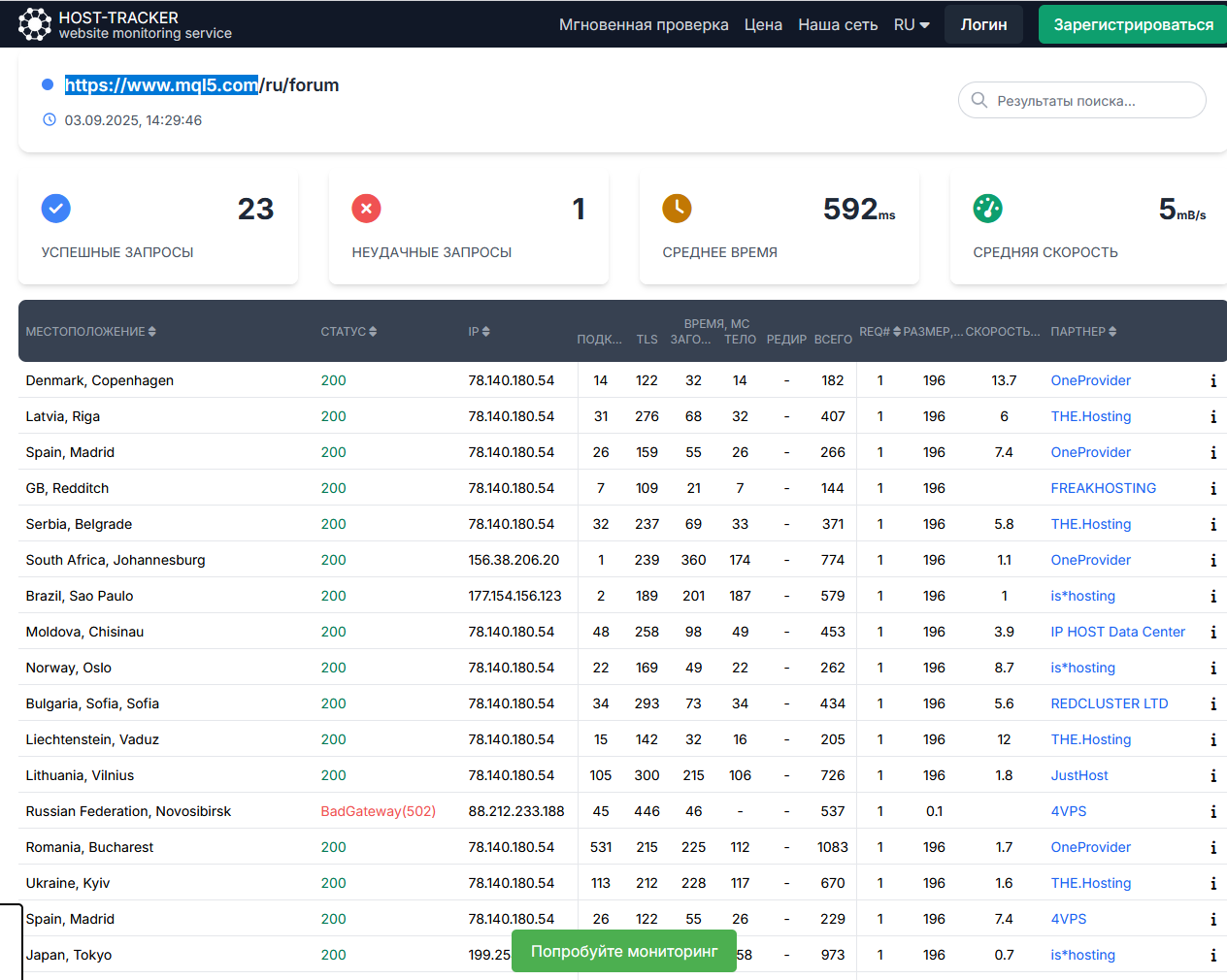Focus the Результаты поиска search field
The image size is (1227, 980).
[1082, 100]
